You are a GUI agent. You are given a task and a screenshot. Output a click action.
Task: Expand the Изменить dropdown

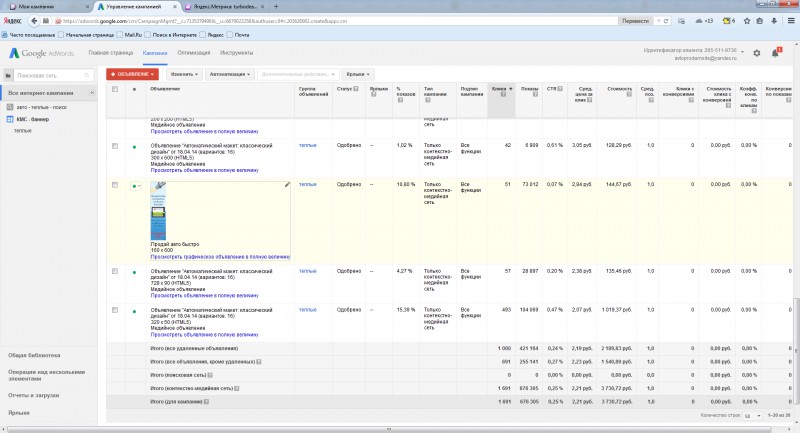click(183, 74)
